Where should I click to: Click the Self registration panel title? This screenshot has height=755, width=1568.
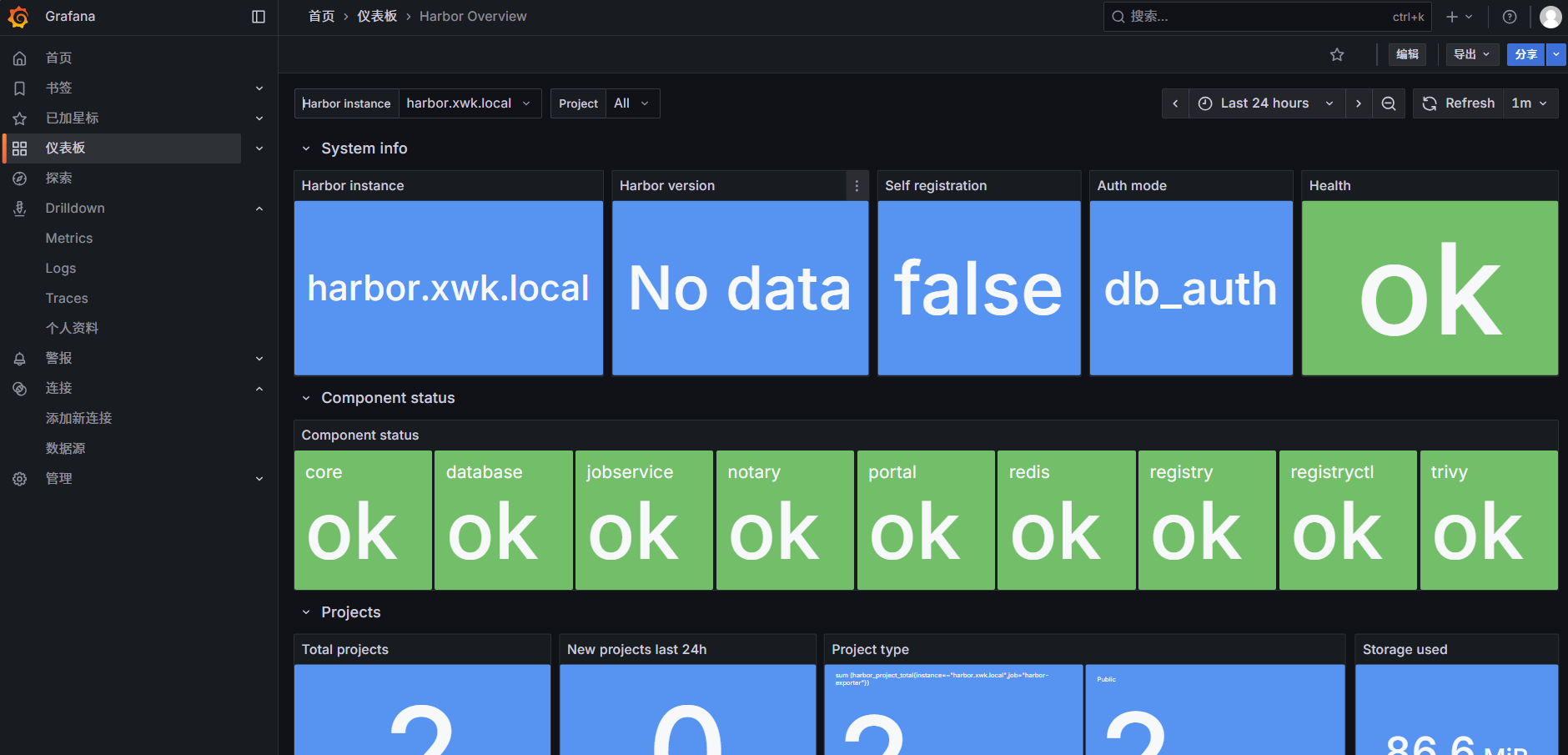[936, 186]
